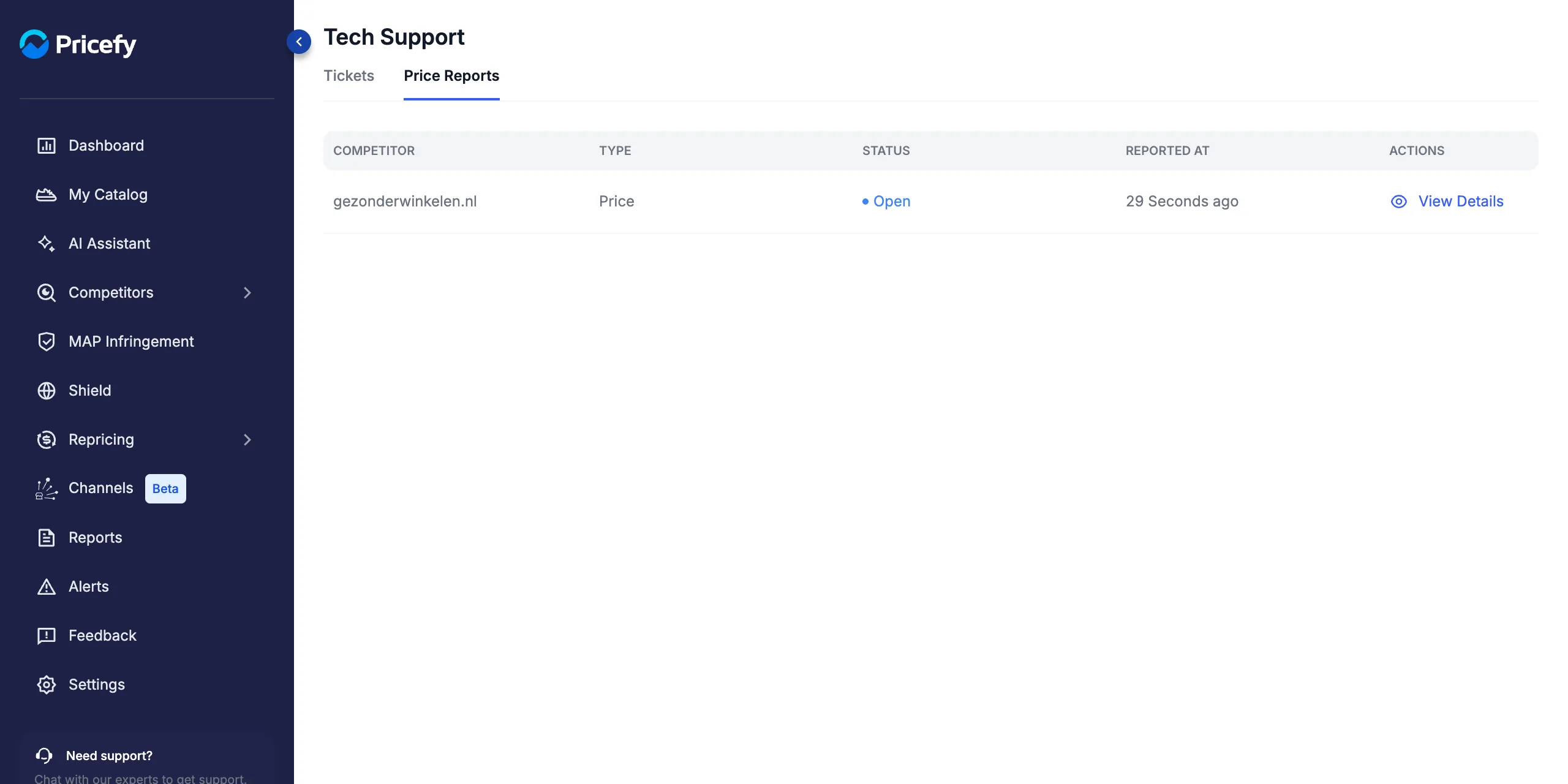1568x784 pixels.
Task: Click the gezonderwinkelen.nl competitor cell
Action: click(x=405, y=202)
